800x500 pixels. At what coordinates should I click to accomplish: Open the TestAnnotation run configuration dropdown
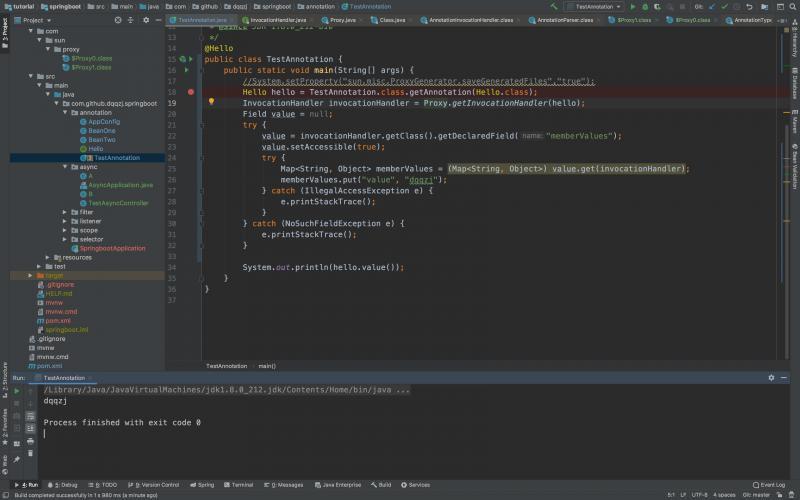pyautogui.click(x=595, y=6)
